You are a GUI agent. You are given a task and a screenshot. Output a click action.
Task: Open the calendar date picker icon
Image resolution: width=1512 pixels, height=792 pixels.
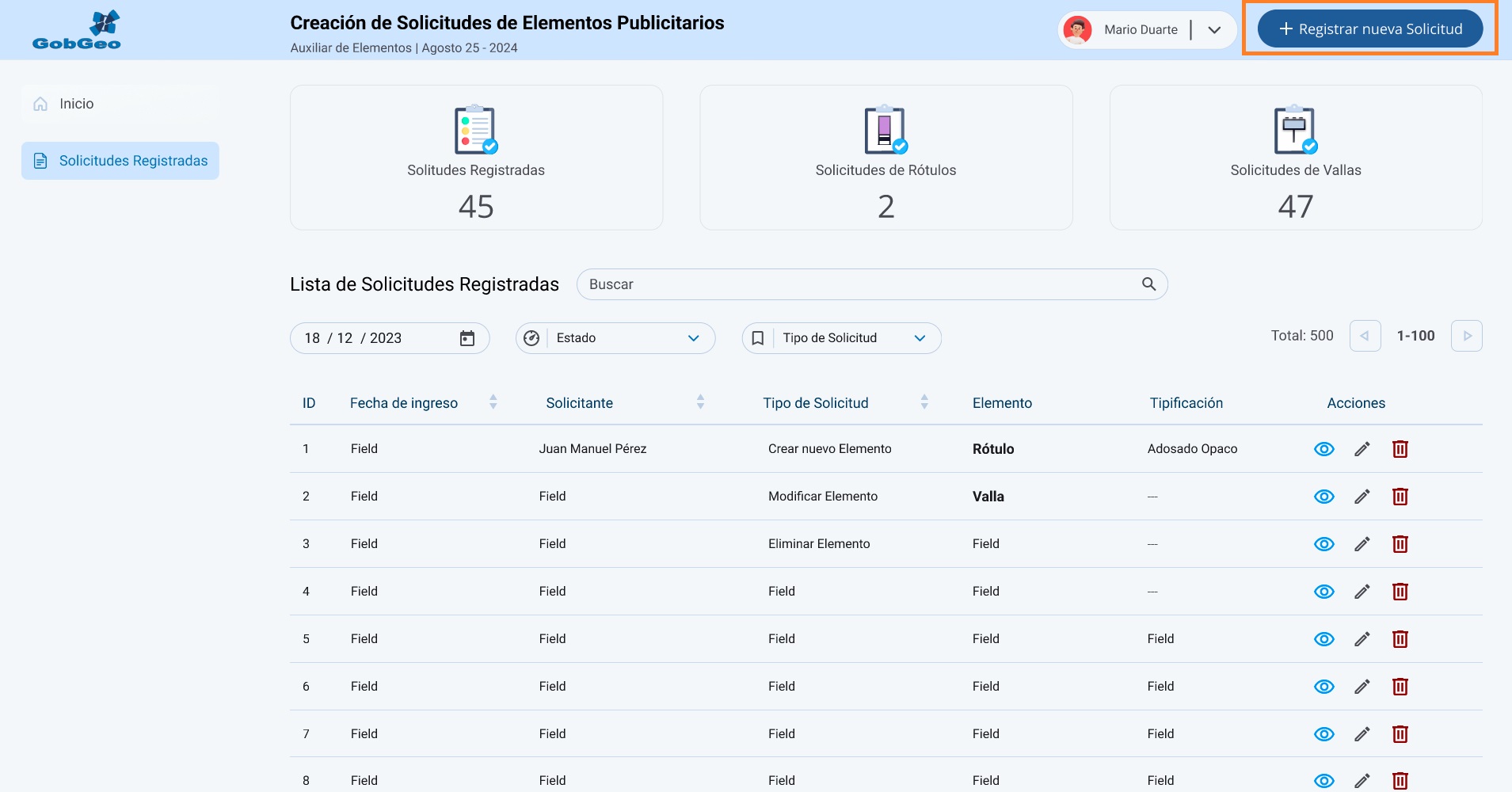point(467,338)
